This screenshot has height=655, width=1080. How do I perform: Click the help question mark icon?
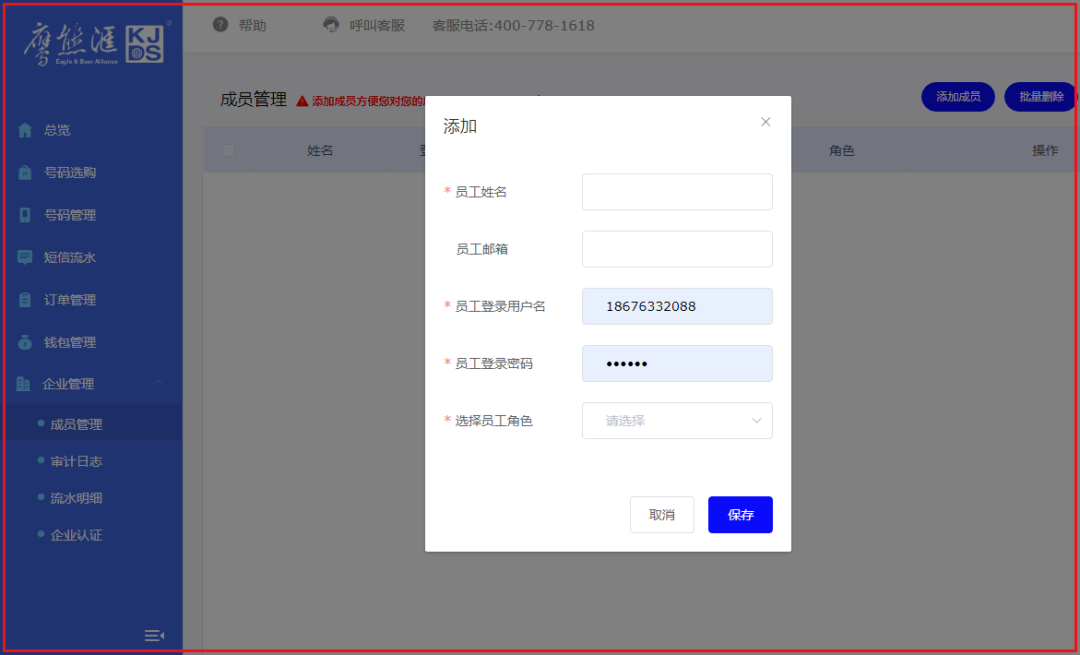[x=220, y=25]
